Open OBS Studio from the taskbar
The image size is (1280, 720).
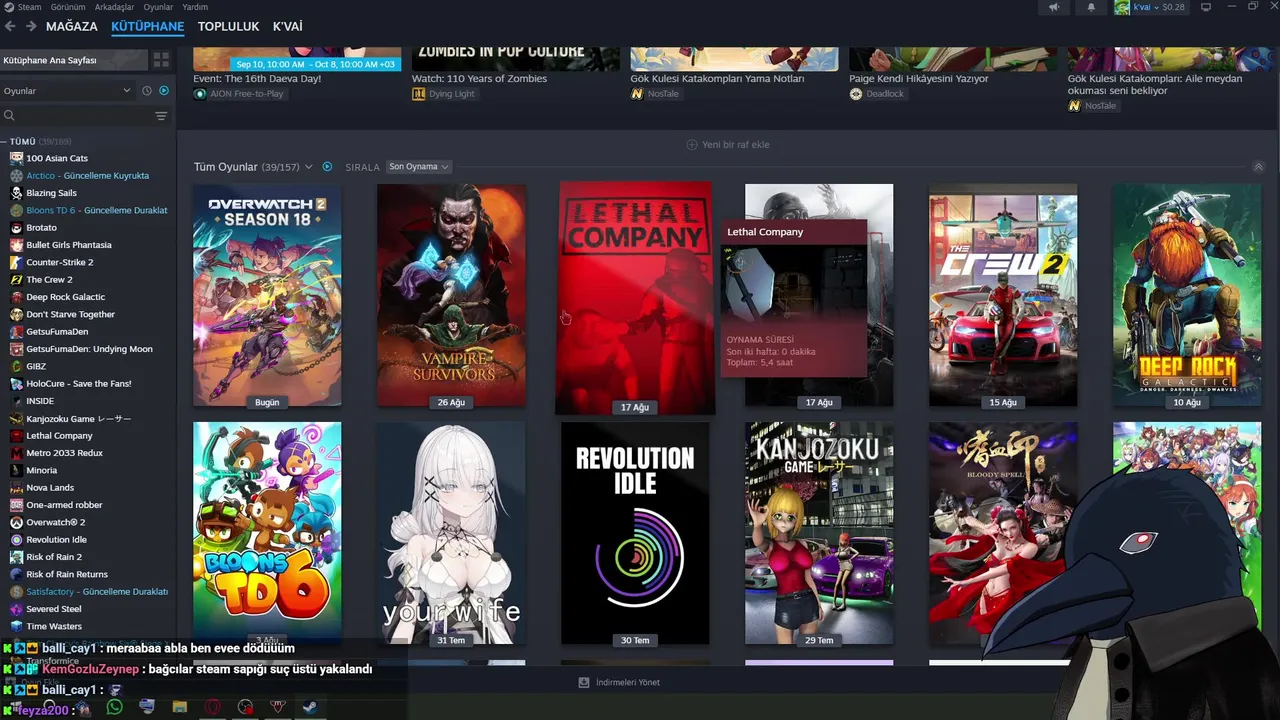[246, 707]
